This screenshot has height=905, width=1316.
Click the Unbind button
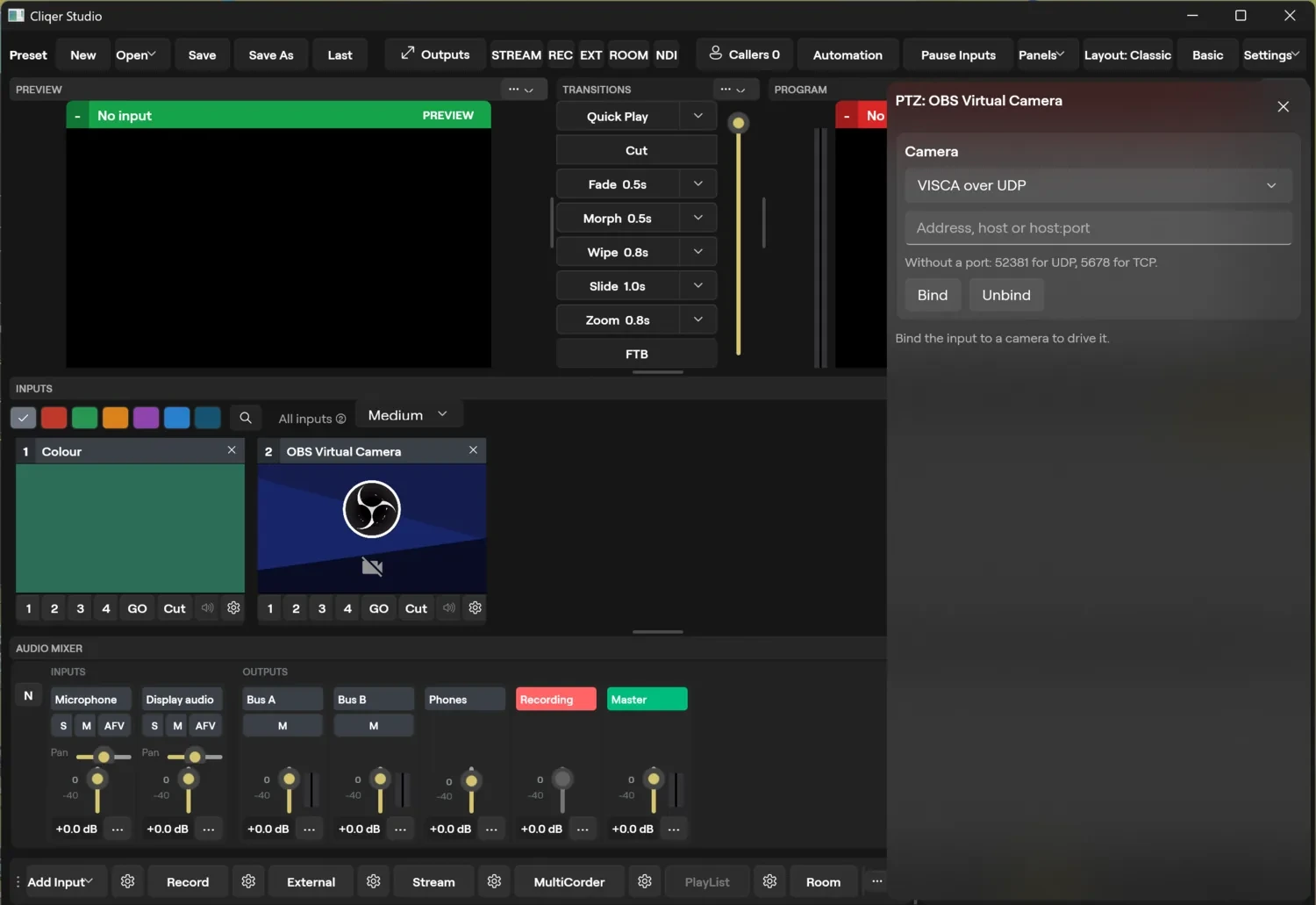click(1005, 295)
